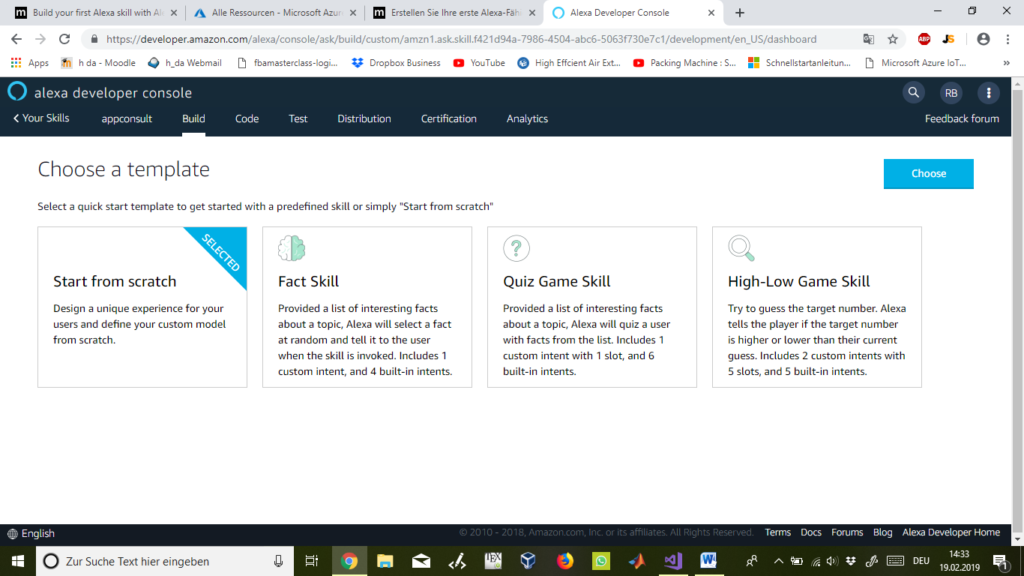
Task: Open the English language selector
Action: coord(31,534)
